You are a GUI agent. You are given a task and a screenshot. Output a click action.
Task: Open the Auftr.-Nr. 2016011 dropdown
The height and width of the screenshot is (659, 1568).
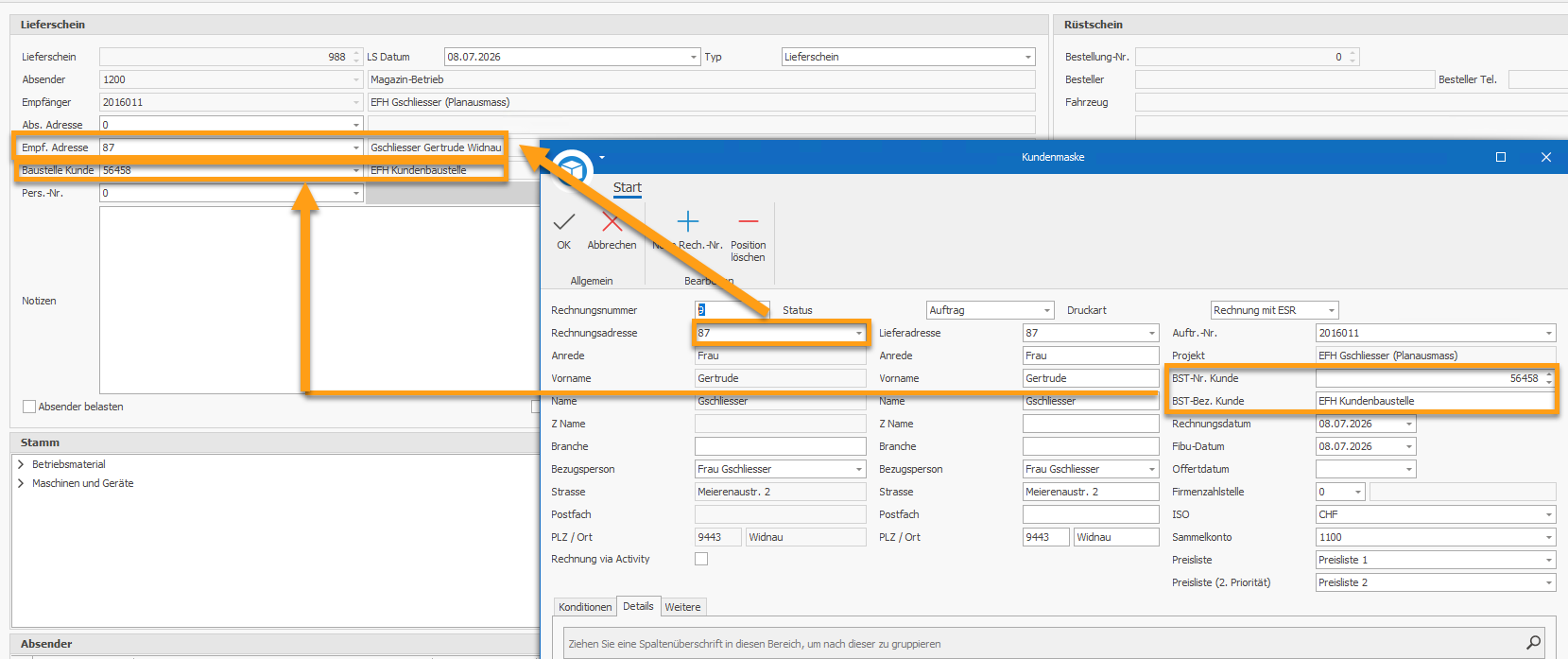pyautogui.click(x=1549, y=333)
